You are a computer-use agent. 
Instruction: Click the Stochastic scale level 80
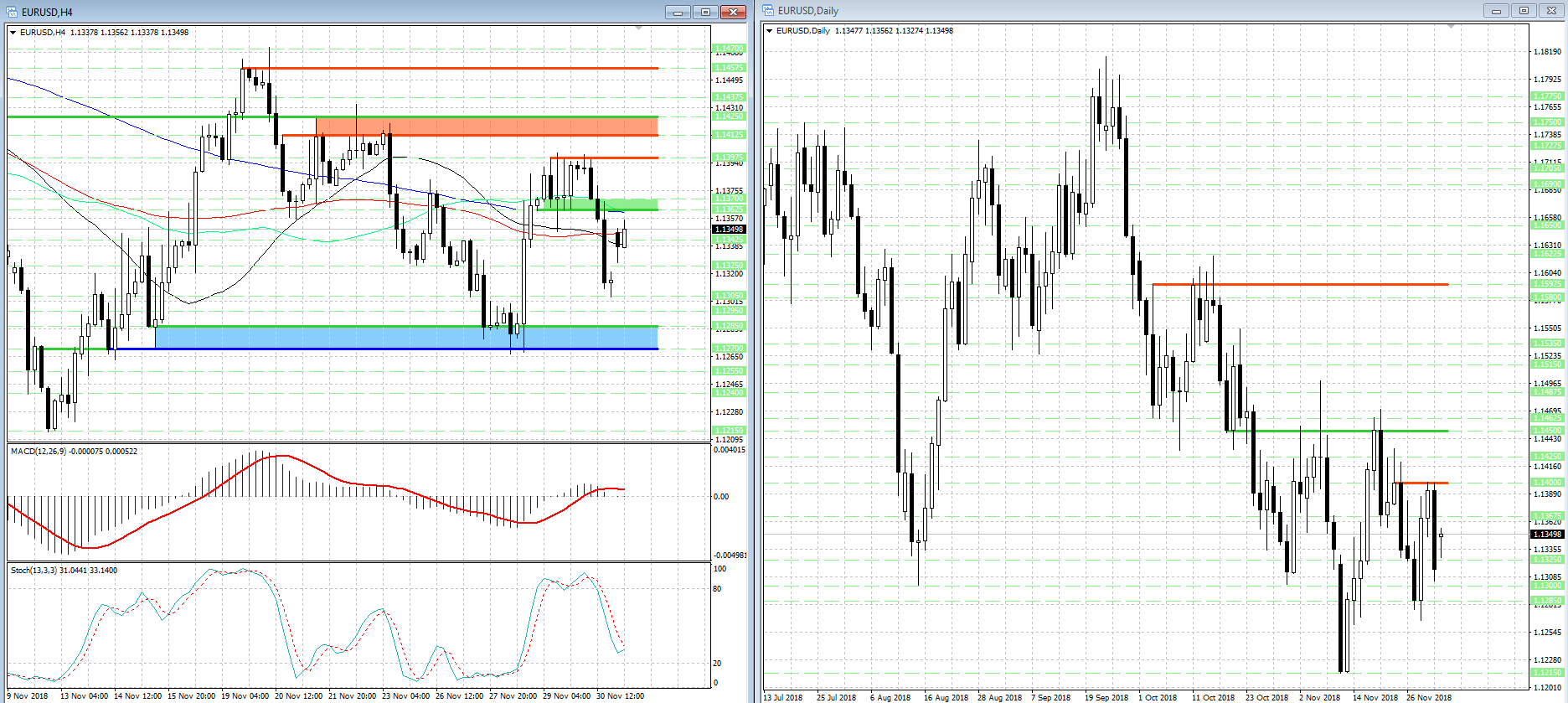click(717, 589)
